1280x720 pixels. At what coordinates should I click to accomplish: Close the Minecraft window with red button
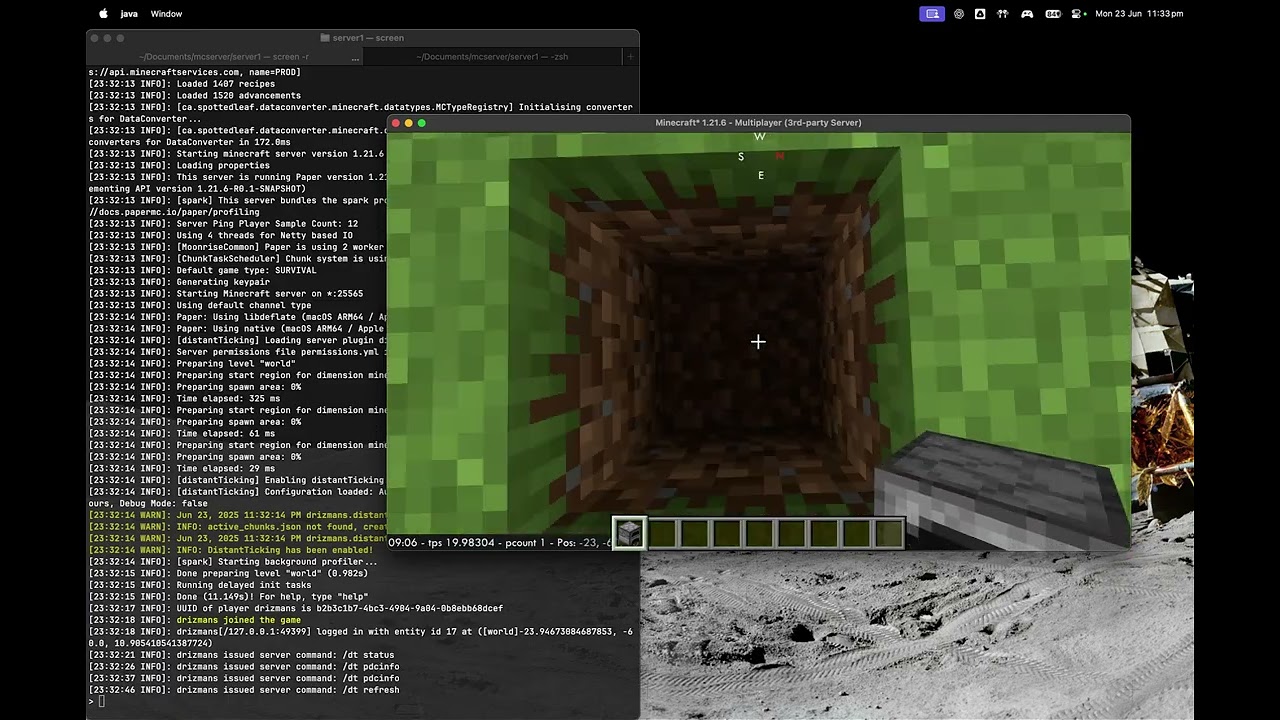point(396,123)
